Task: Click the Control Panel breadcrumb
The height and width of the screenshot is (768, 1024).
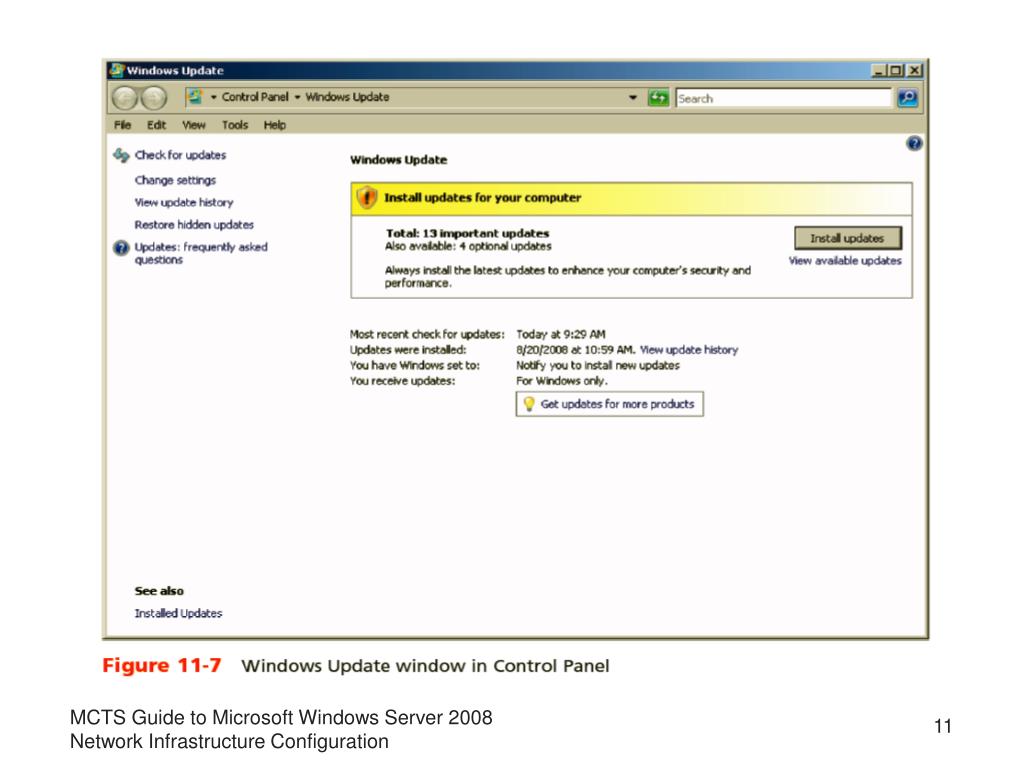Action: [255, 97]
